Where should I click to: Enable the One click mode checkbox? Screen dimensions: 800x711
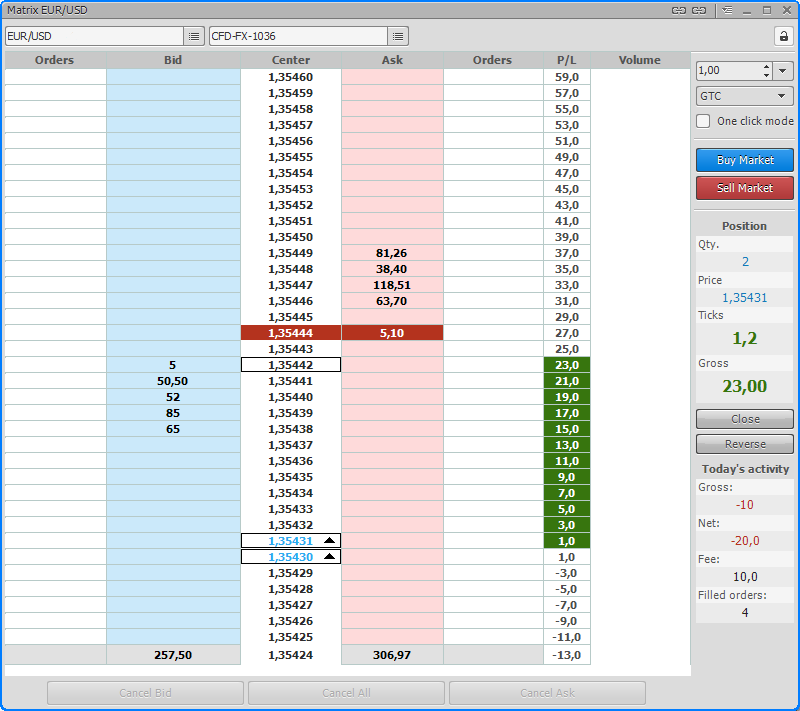[704, 121]
